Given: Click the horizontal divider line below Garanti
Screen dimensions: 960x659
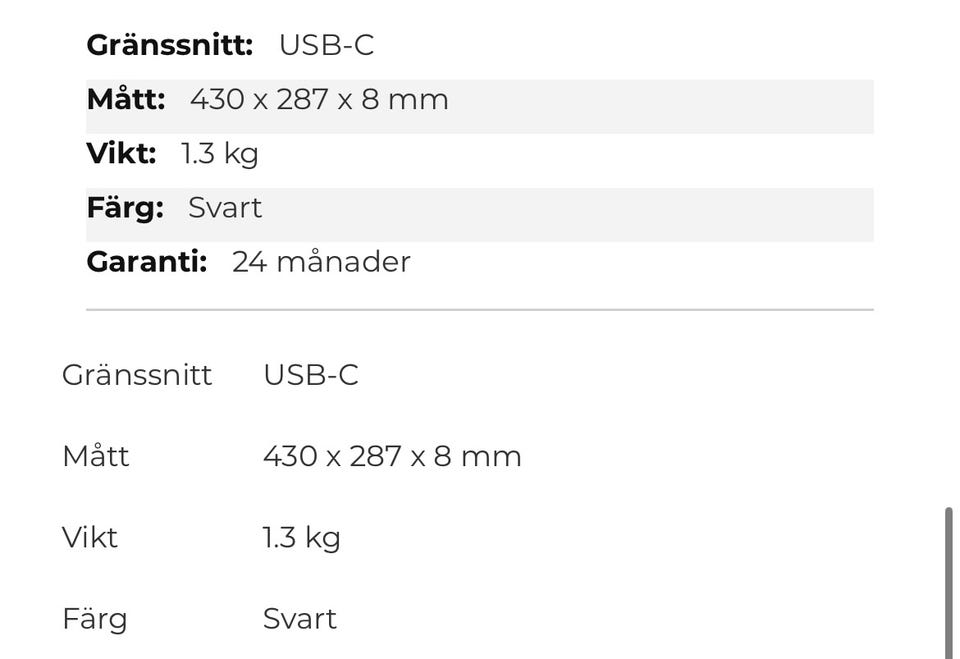Looking at the screenshot, I should [x=479, y=310].
